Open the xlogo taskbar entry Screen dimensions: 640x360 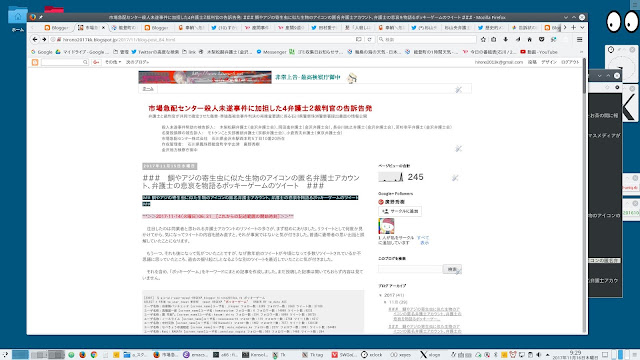430,355
